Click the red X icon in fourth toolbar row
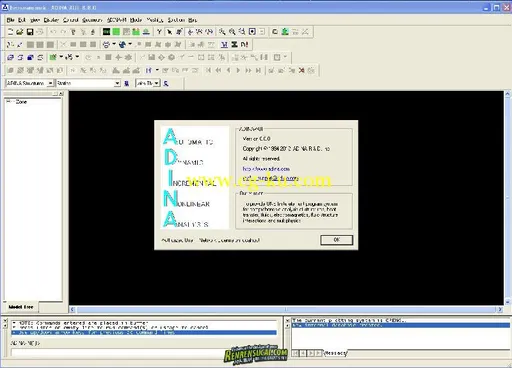Viewport: 512px width, 368px height. click(x=301, y=70)
